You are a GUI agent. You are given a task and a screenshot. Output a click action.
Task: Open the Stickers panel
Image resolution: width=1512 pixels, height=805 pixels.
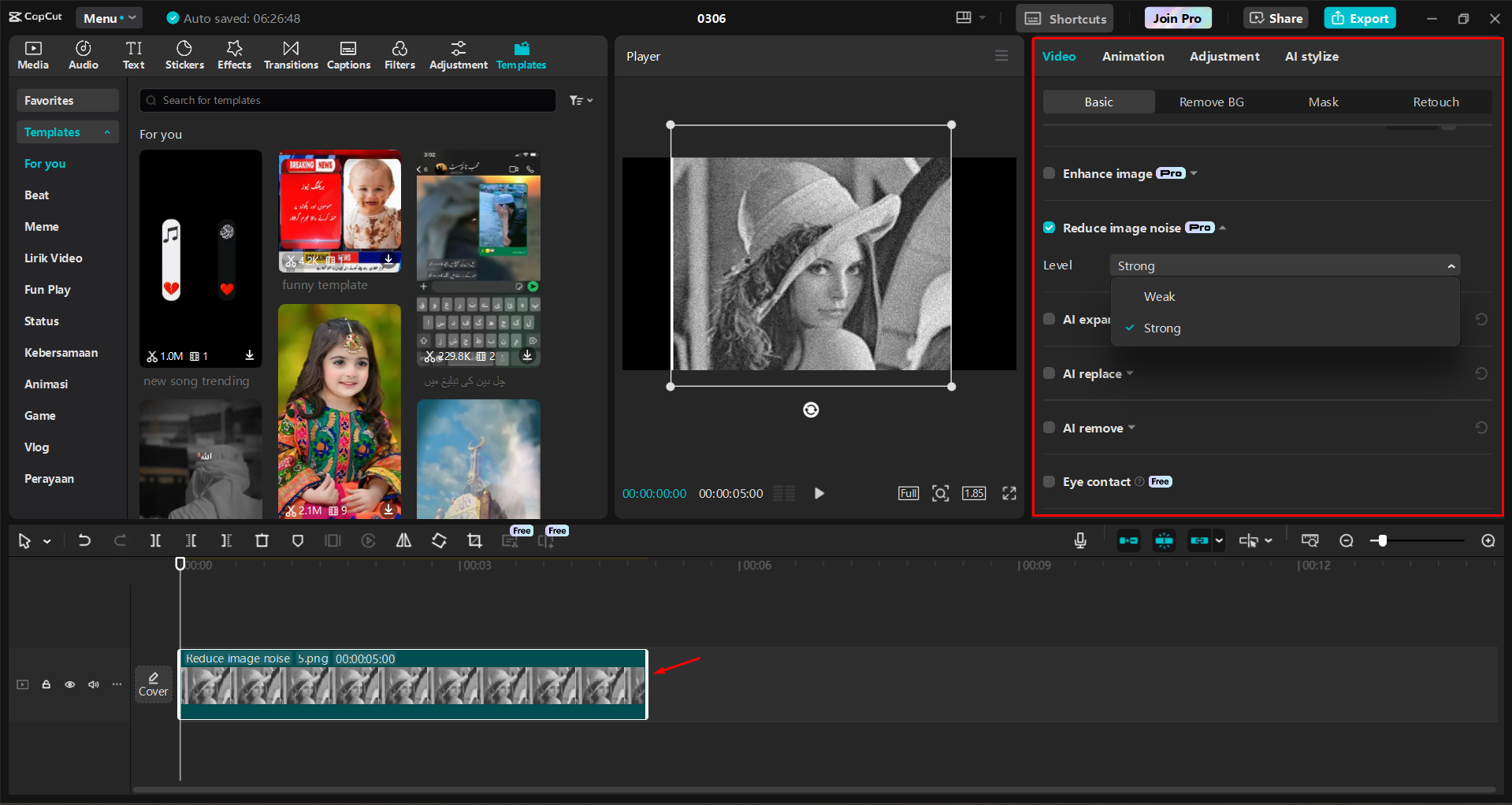(x=184, y=54)
